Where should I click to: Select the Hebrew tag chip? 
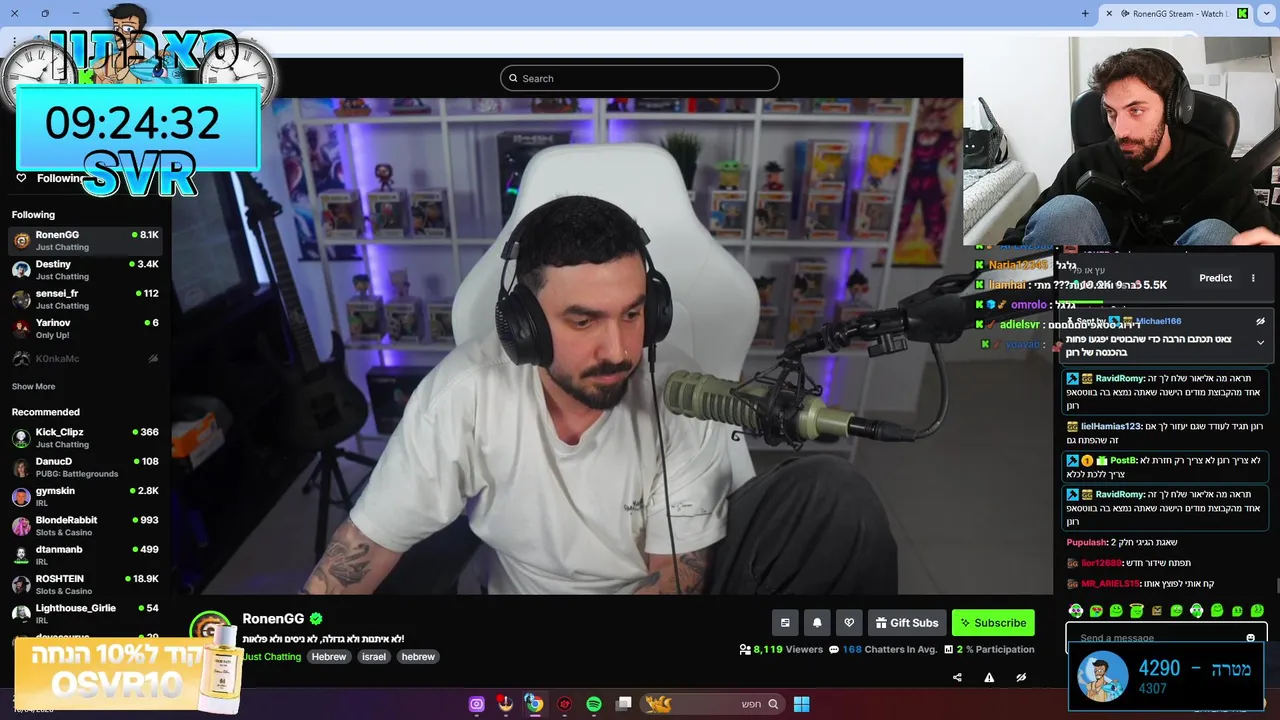[328, 657]
